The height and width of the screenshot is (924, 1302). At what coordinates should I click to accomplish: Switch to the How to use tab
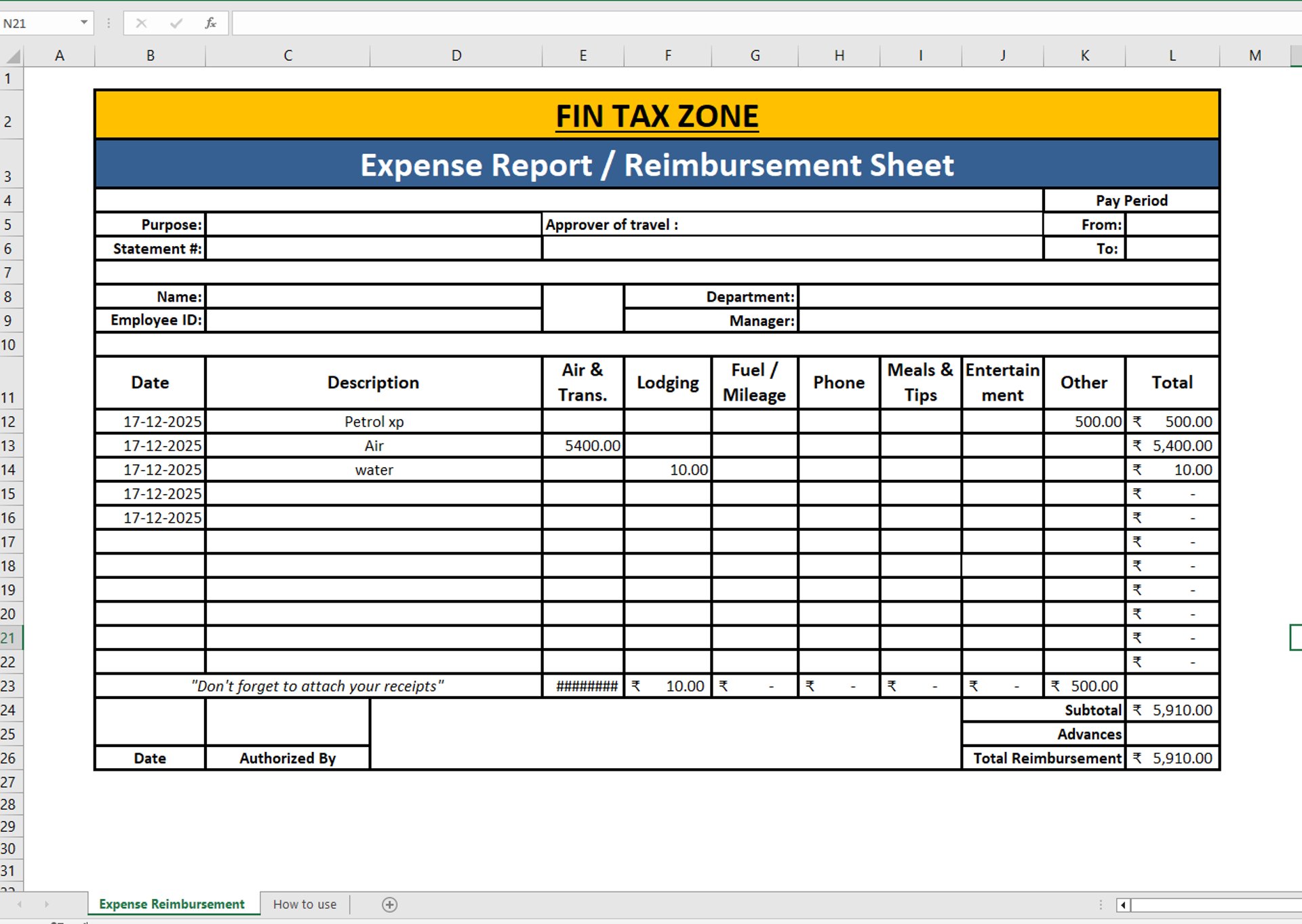pyautogui.click(x=304, y=904)
